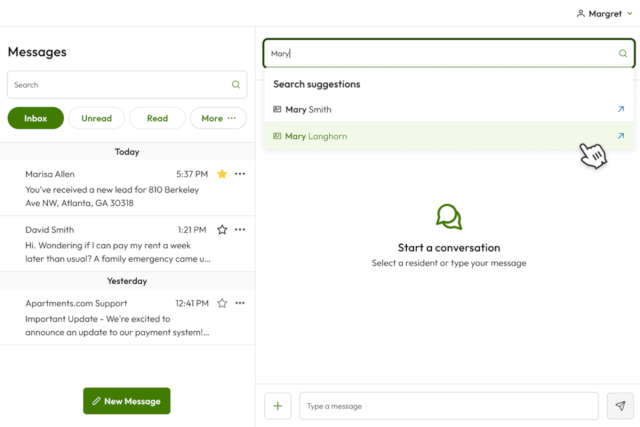This screenshot has width=640, height=427.
Task: Click the Yesterday section header
Action: point(127,280)
